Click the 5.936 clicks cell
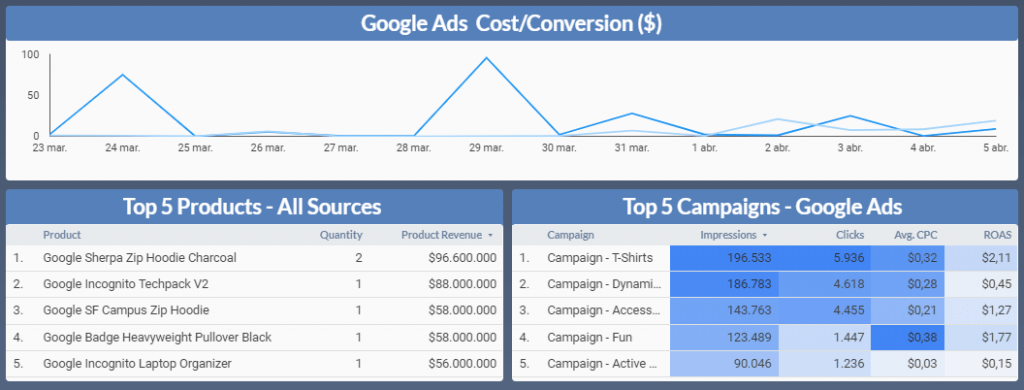Image resolution: width=1024 pixels, height=390 pixels. [x=825, y=258]
